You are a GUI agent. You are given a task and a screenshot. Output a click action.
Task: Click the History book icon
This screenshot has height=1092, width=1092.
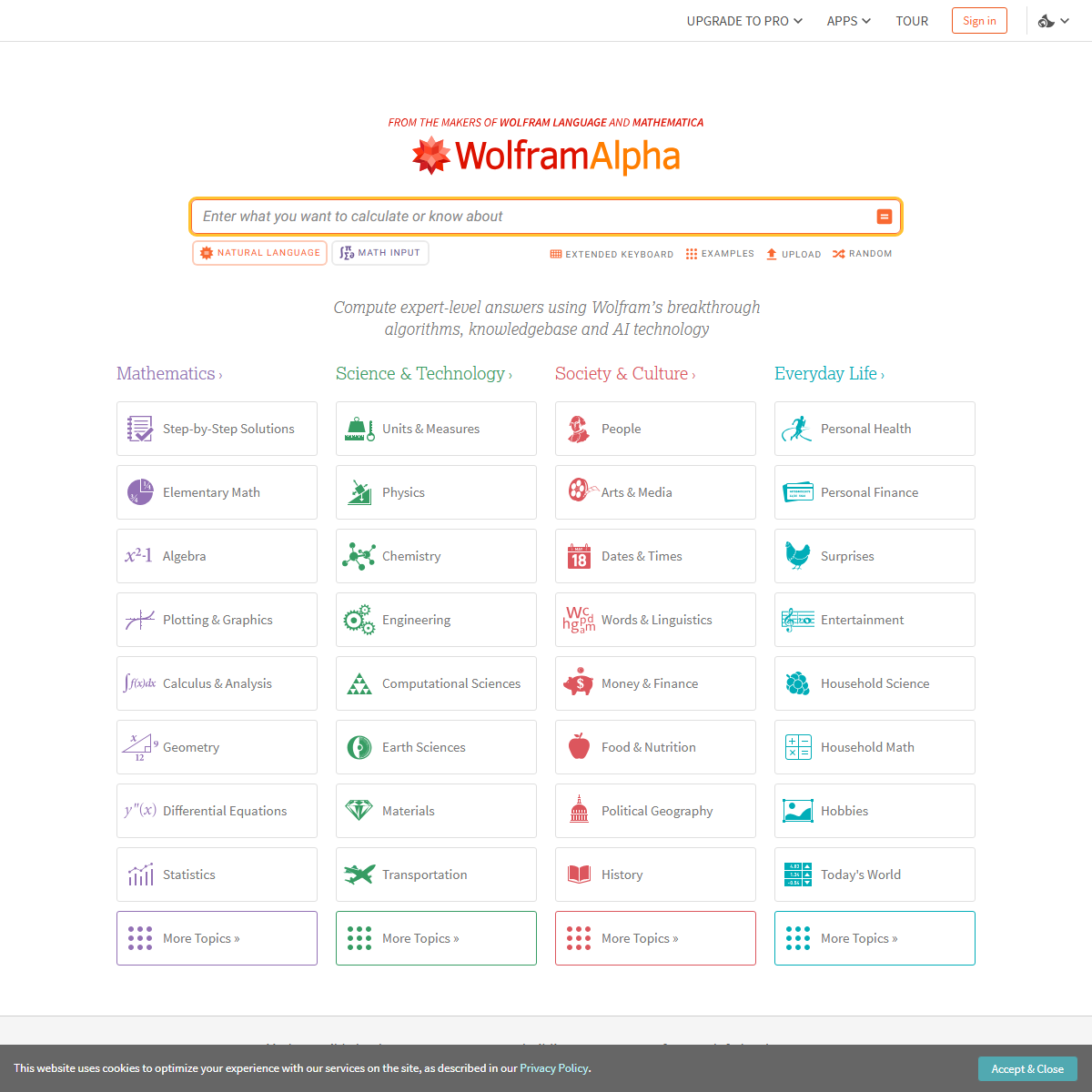579,875
